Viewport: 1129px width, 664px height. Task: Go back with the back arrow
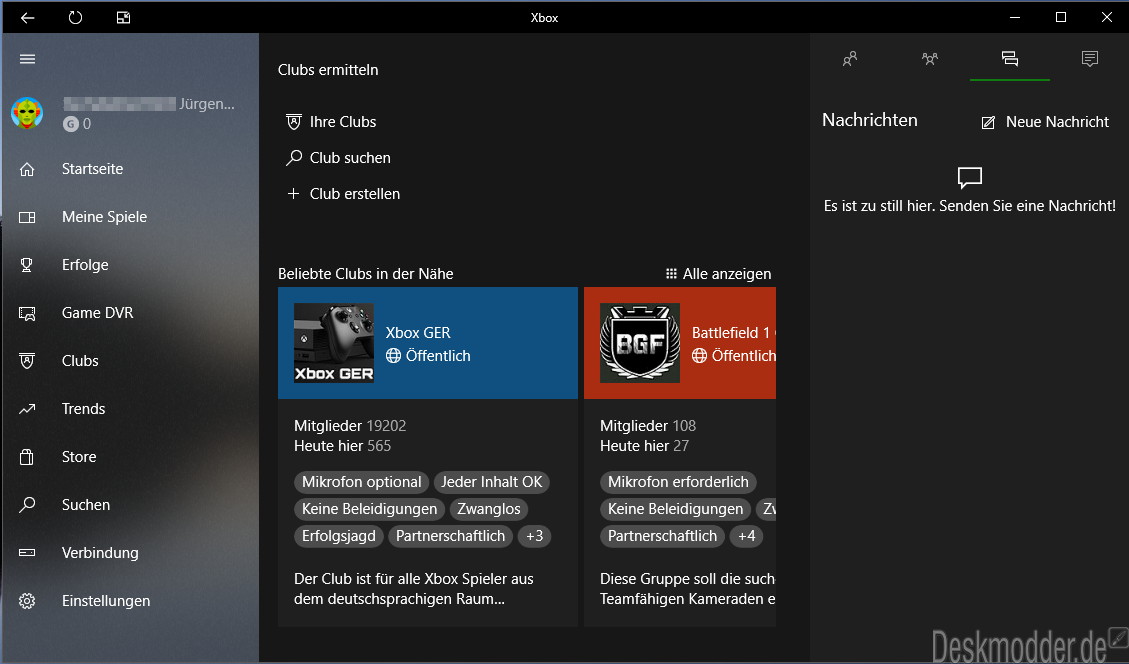(27, 17)
